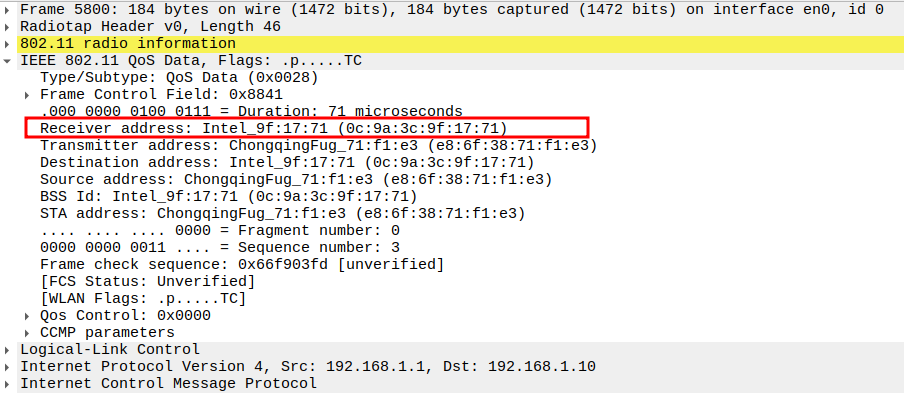Select the Sequence number 3 line
Viewport: 904px width, 401px height.
(220, 247)
